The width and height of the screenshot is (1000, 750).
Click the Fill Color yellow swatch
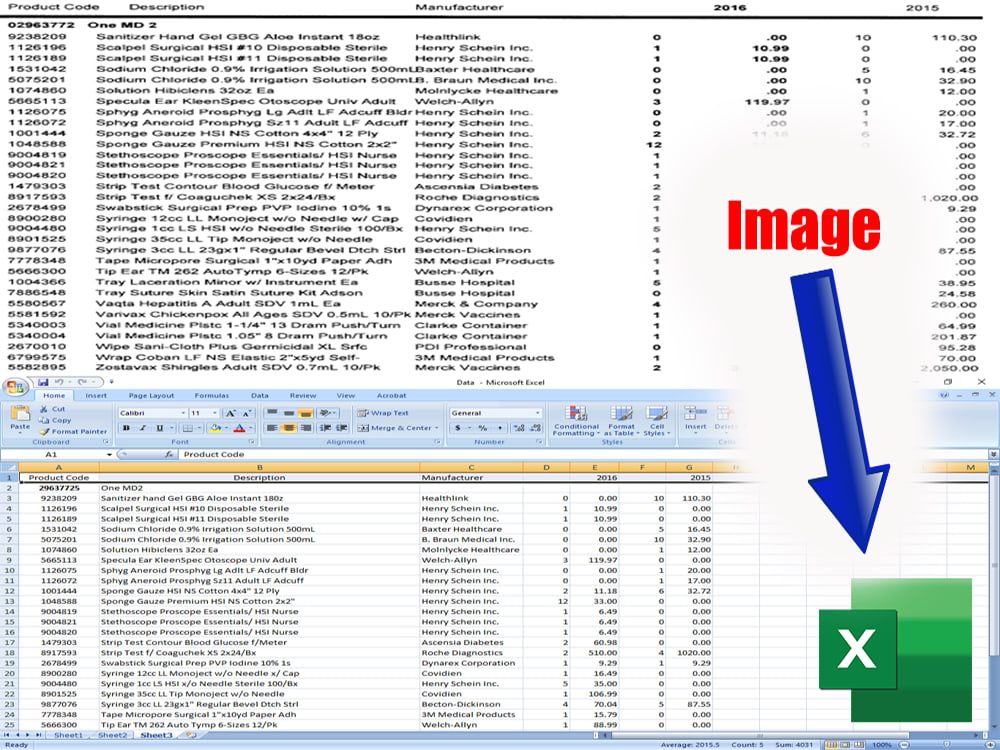pos(215,428)
